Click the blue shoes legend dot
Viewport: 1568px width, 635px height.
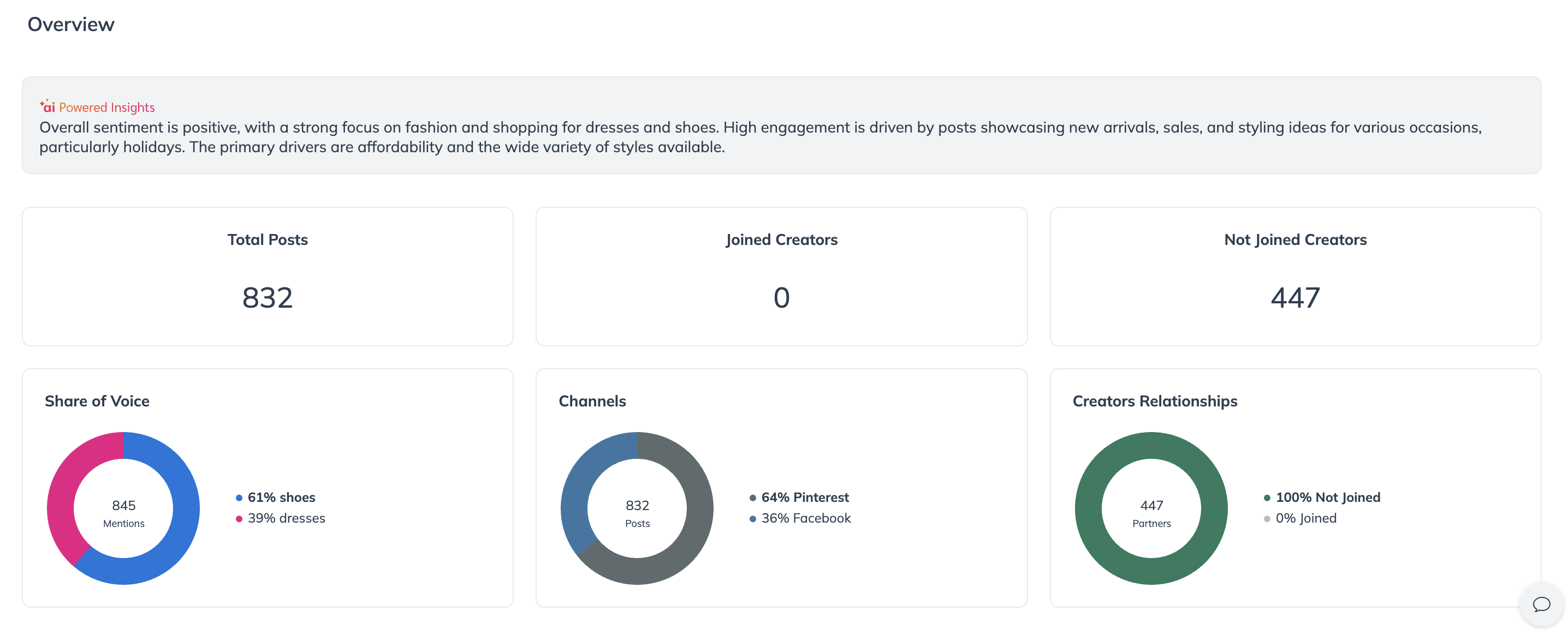pos(239,498)
